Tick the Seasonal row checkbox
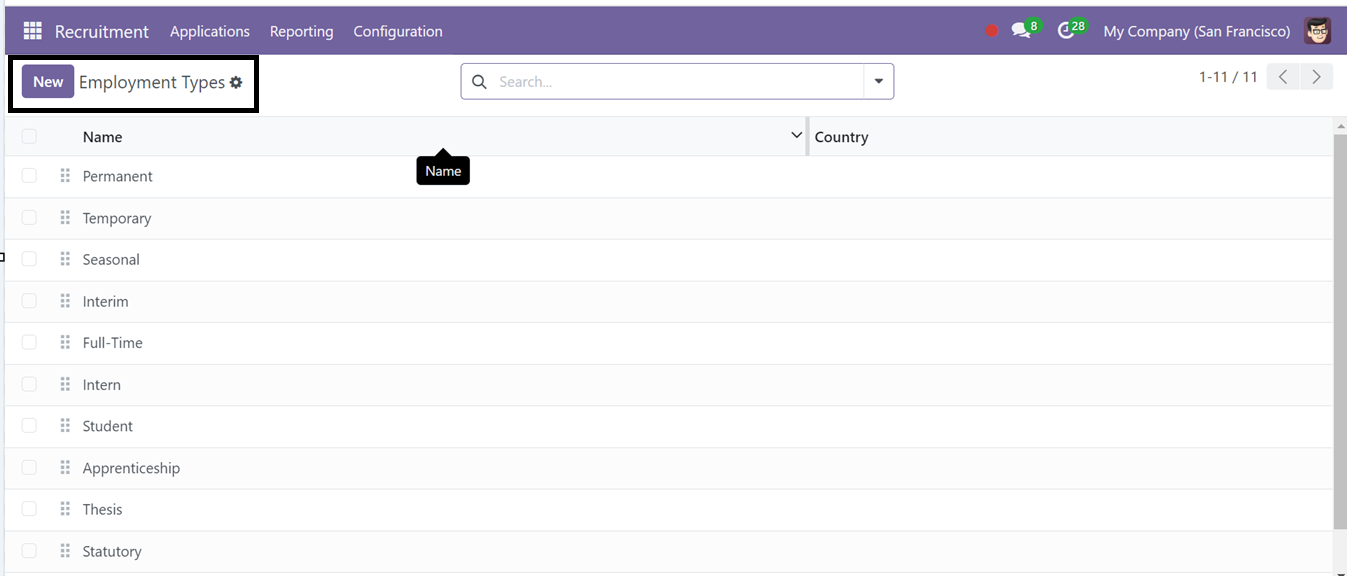The width and height of the screenshot is (1347, 576). click(x=29, y=259)
